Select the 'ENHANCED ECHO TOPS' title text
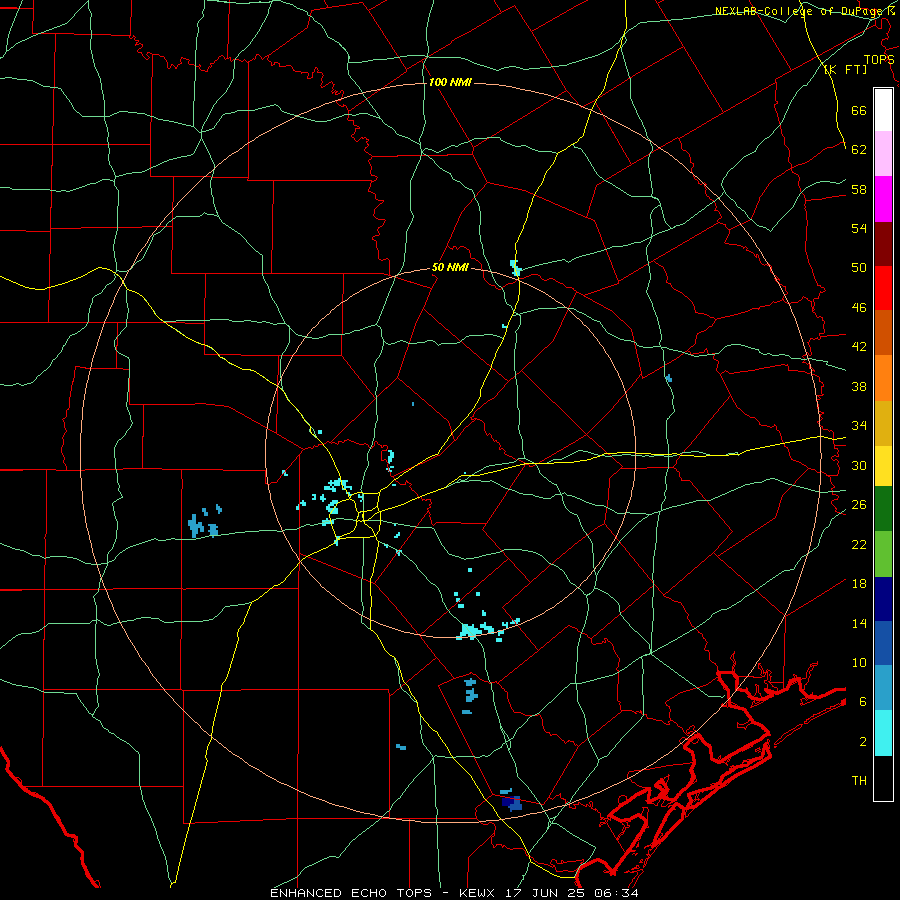900x900 pixels. (351, 893)
